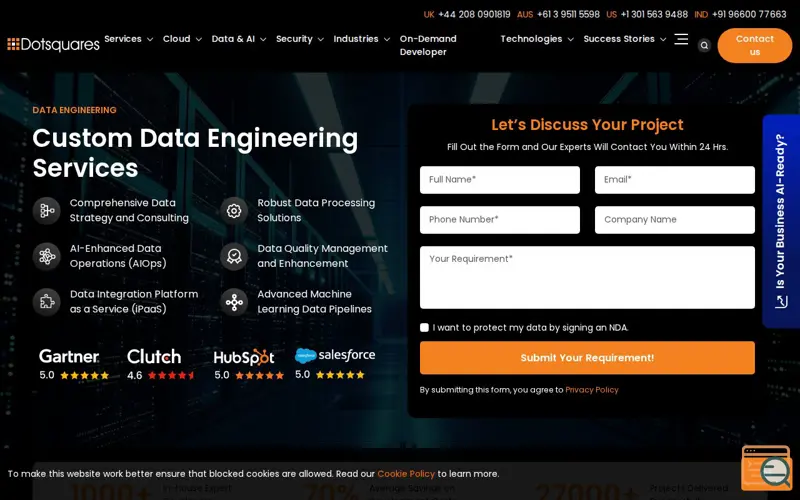Click Data Quality Management and Enhancement text

(x=322, y=256)
